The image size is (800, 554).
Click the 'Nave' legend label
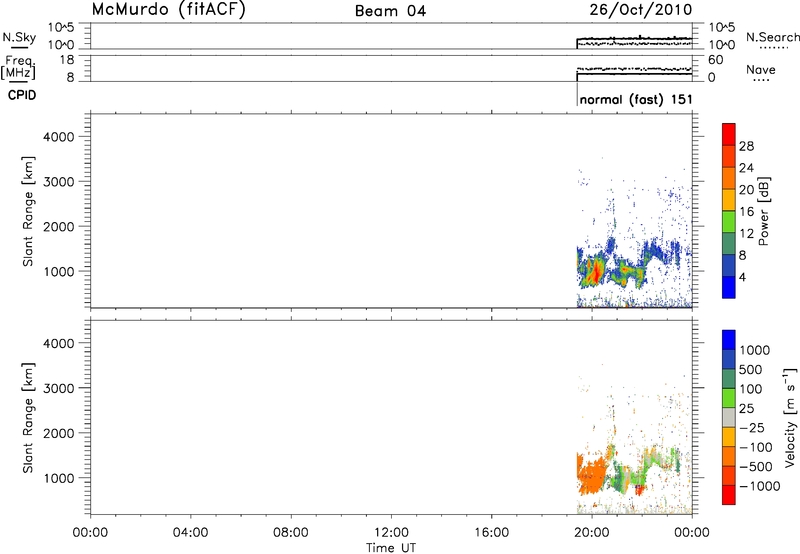[x=761, y=69]
